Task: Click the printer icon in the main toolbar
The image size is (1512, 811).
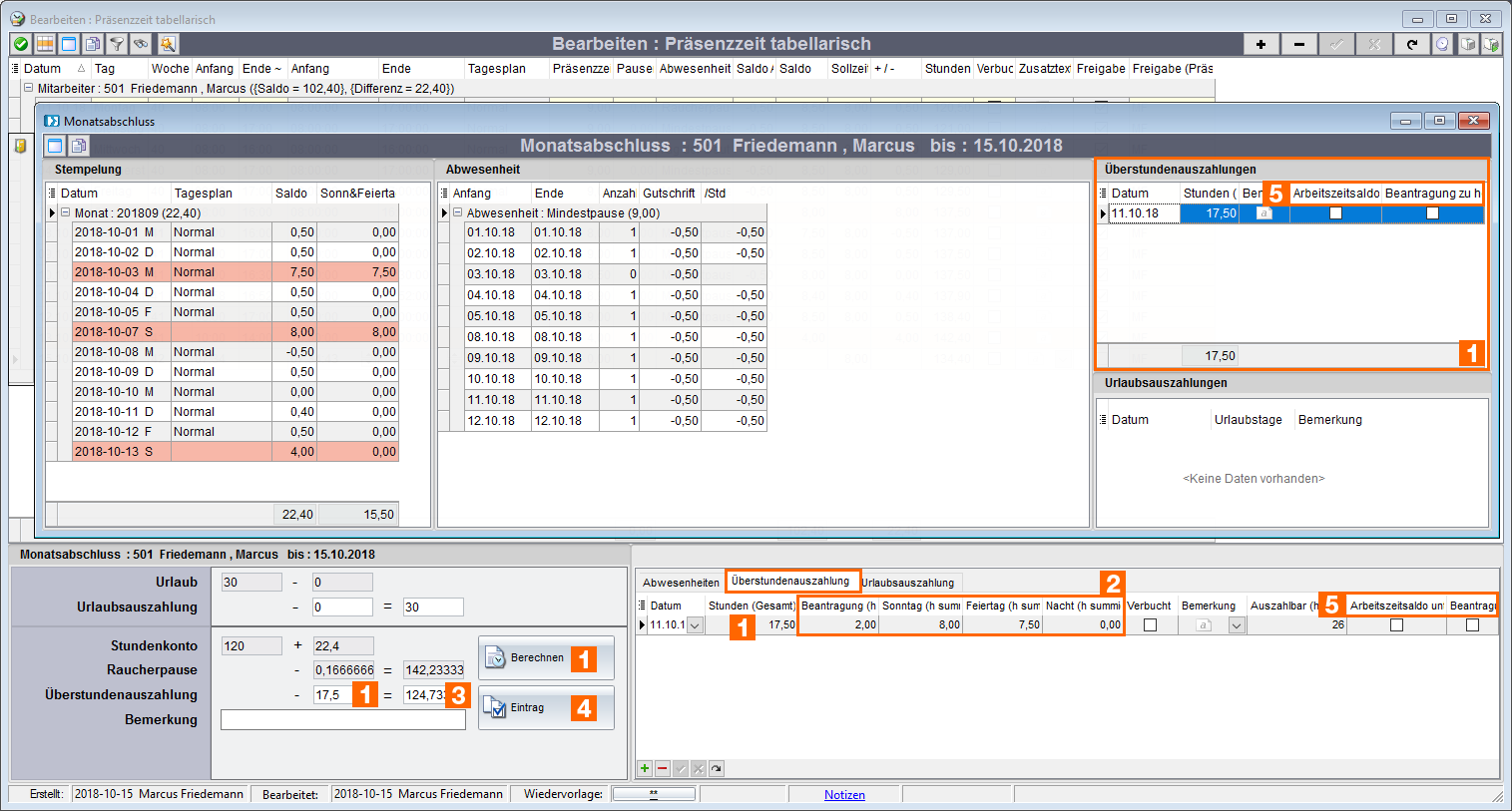Action: coord(1467,44)
